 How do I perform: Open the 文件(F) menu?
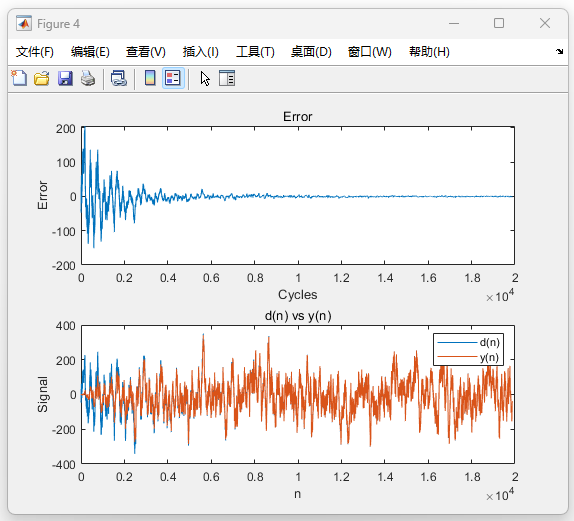click(35, 52)
